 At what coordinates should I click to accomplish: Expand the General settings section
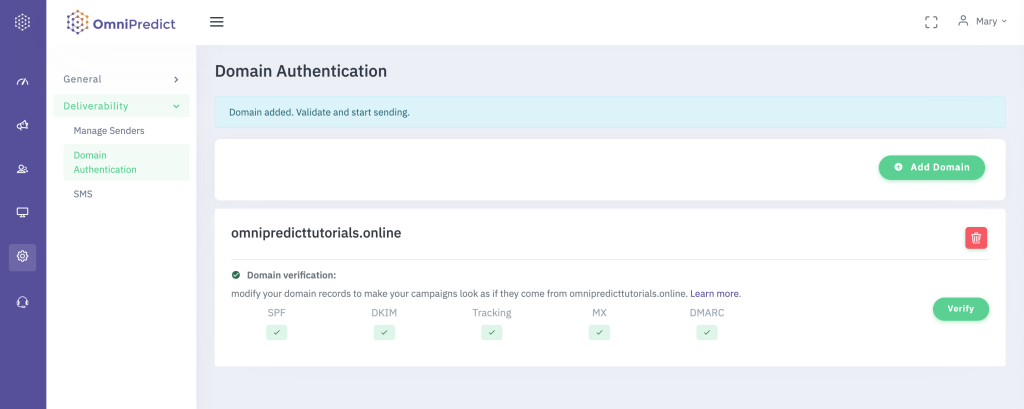point(121,79)
